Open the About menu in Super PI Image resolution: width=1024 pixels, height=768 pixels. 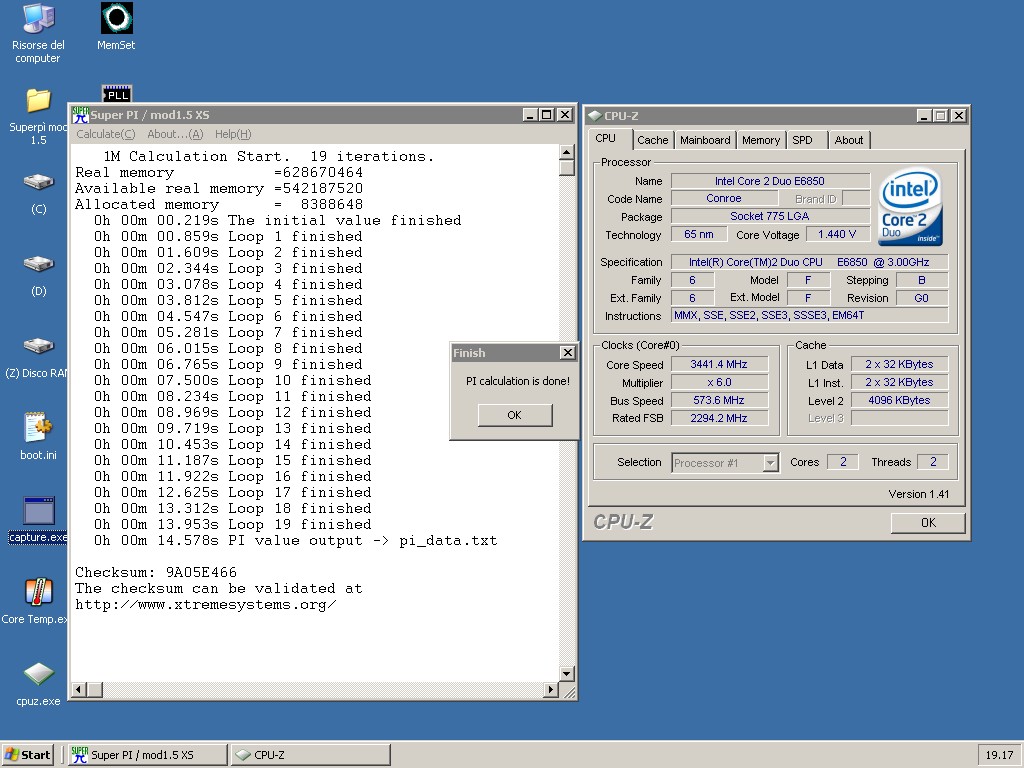point(175,134)
